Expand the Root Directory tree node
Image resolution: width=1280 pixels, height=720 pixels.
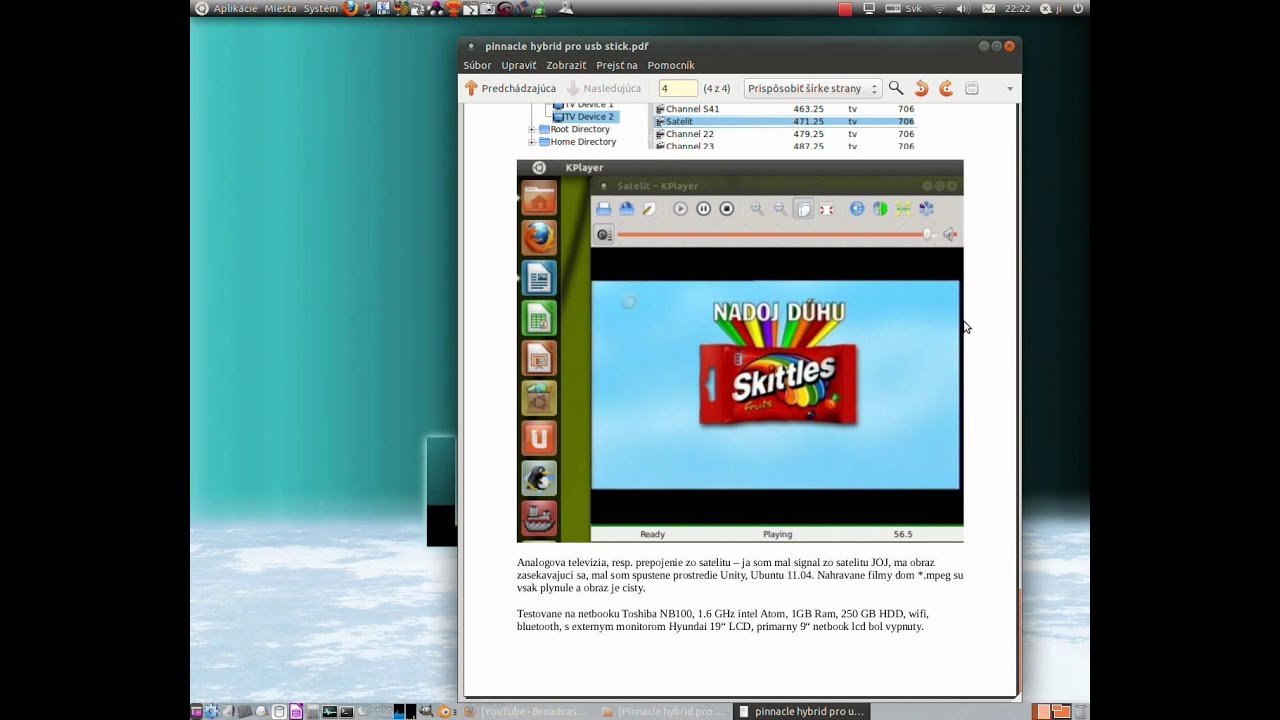click(x=533, y=129)
